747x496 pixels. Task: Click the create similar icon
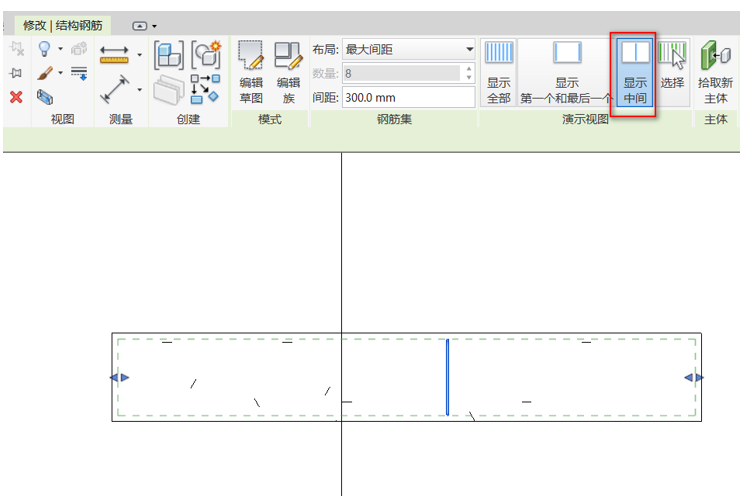point(205,89)
